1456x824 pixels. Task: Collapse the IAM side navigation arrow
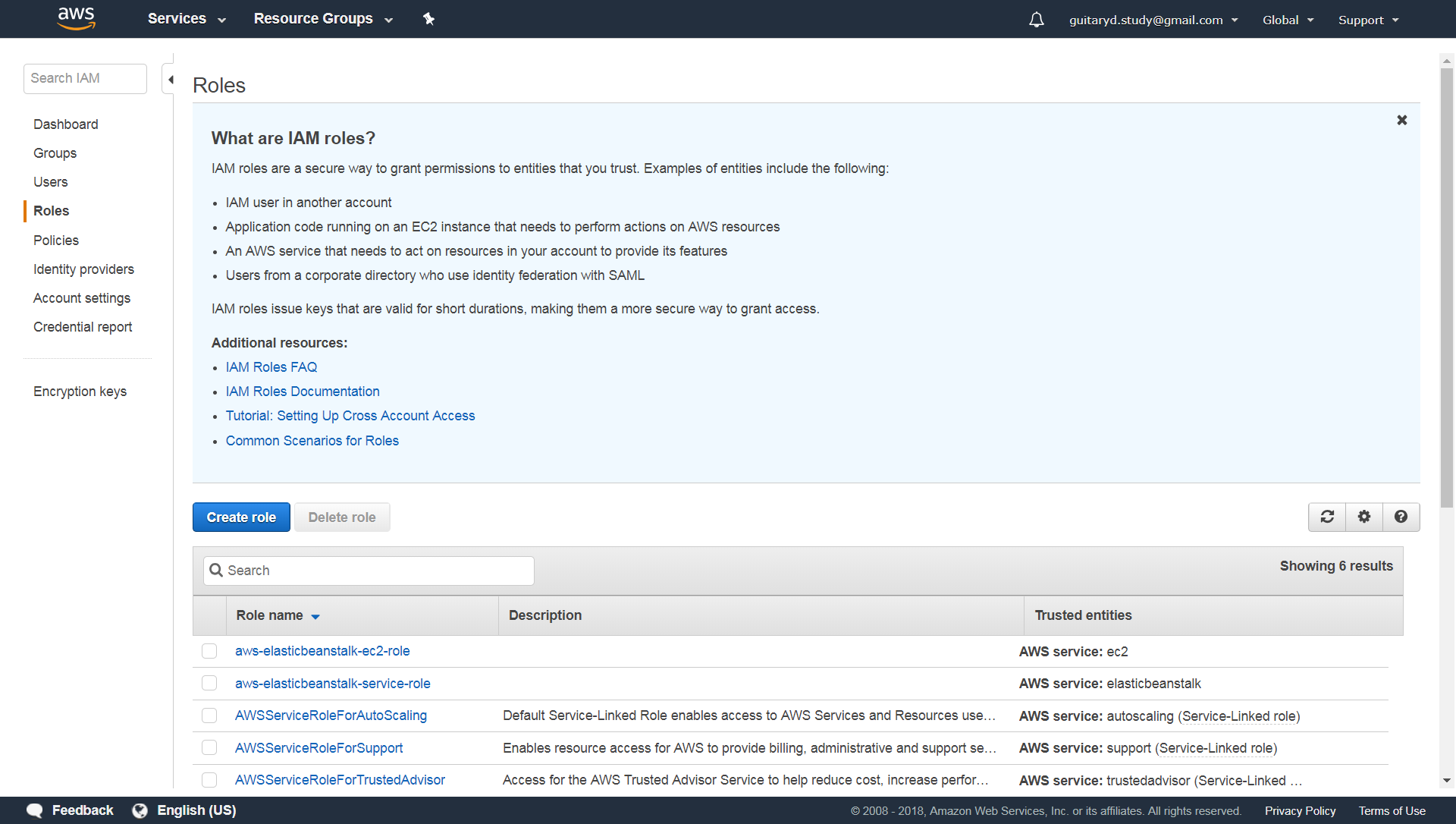point(170,79)
